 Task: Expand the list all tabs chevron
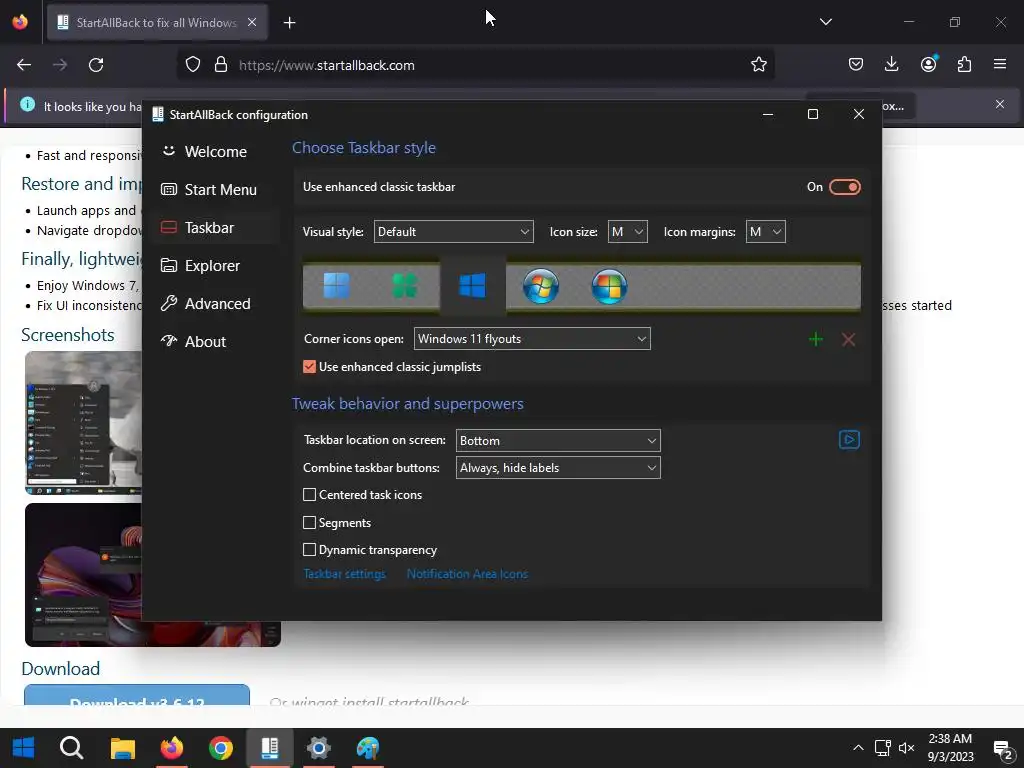825,22
